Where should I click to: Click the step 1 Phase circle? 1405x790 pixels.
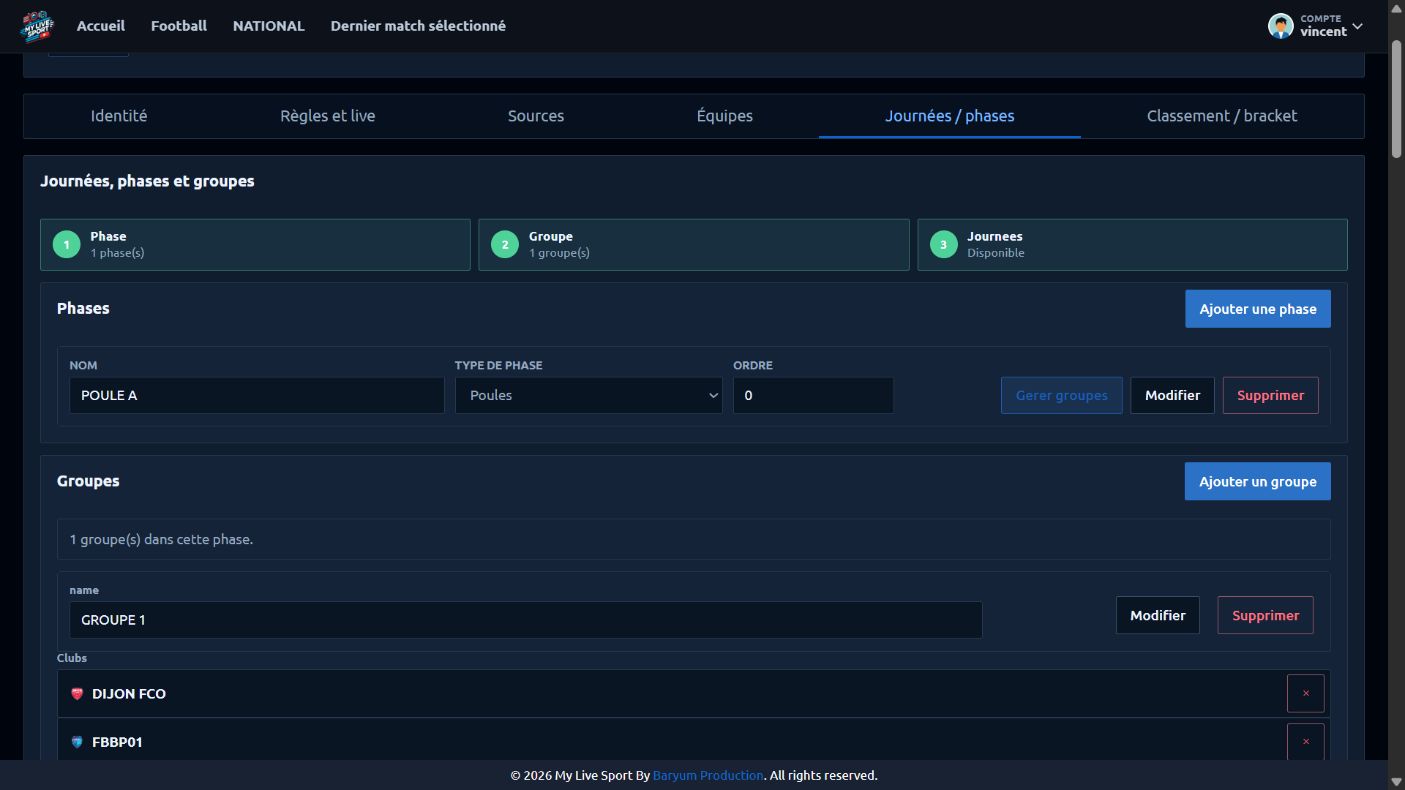pos(66,245)
